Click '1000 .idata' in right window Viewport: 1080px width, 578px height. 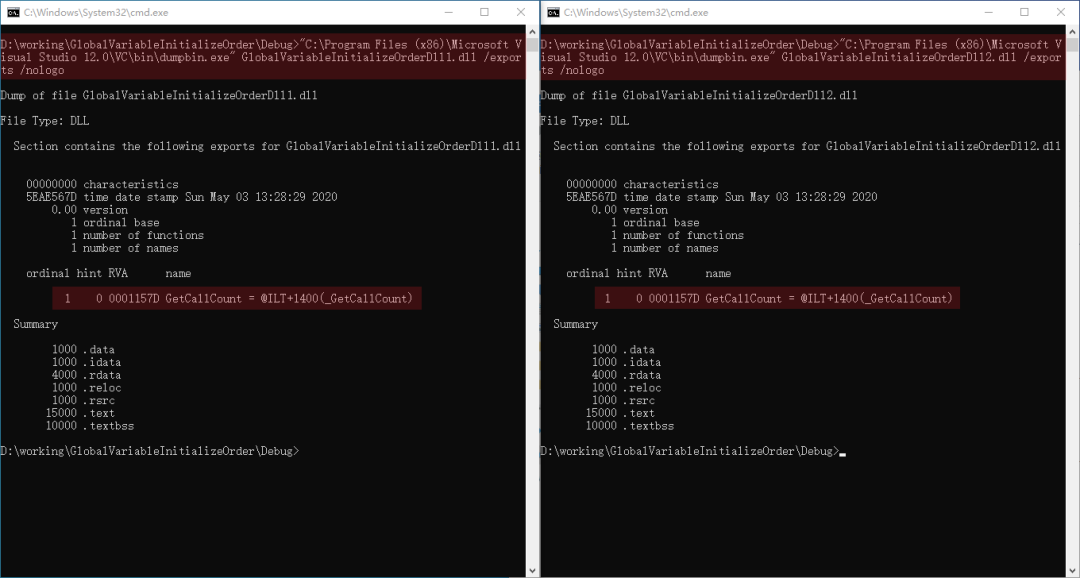(627, 362)
